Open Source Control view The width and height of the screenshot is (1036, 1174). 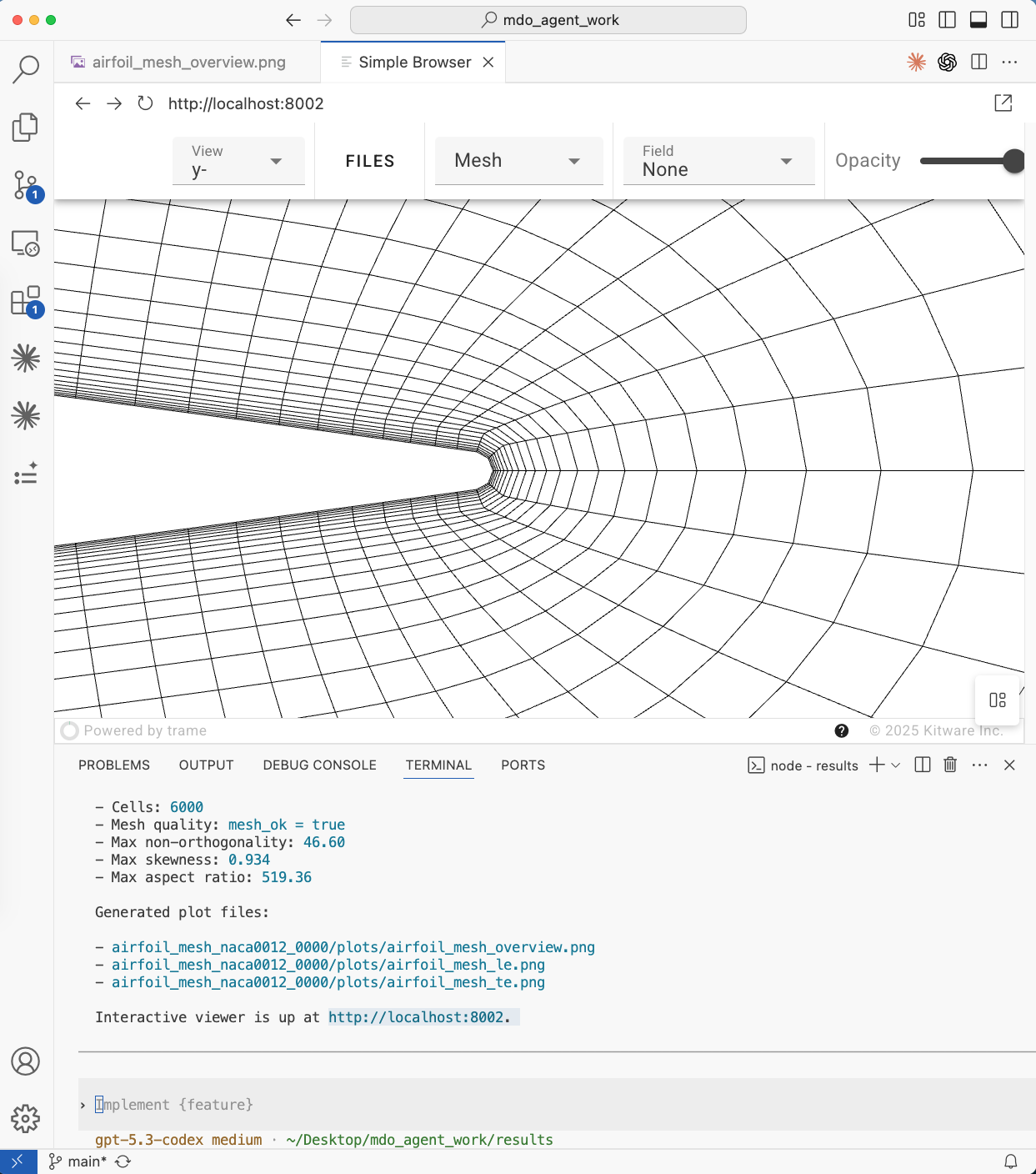[x=26, y=185]
